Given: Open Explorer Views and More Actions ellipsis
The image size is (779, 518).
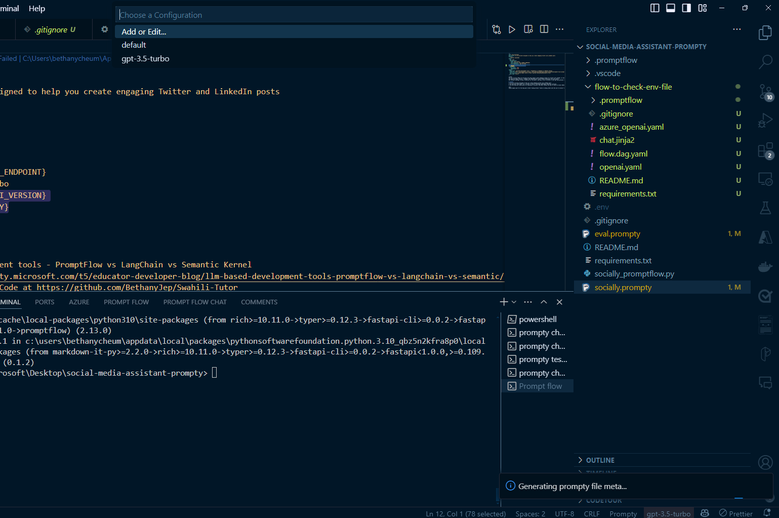Looking at the screenshot, I should tap(737, 29).
